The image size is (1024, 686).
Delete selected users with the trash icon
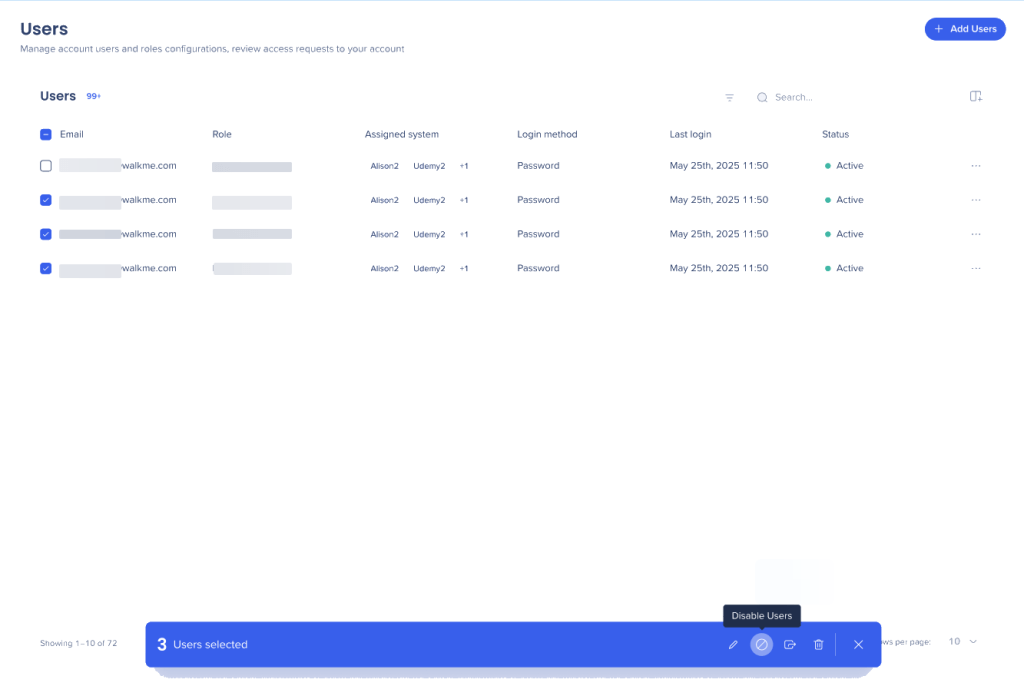(818, 645)
